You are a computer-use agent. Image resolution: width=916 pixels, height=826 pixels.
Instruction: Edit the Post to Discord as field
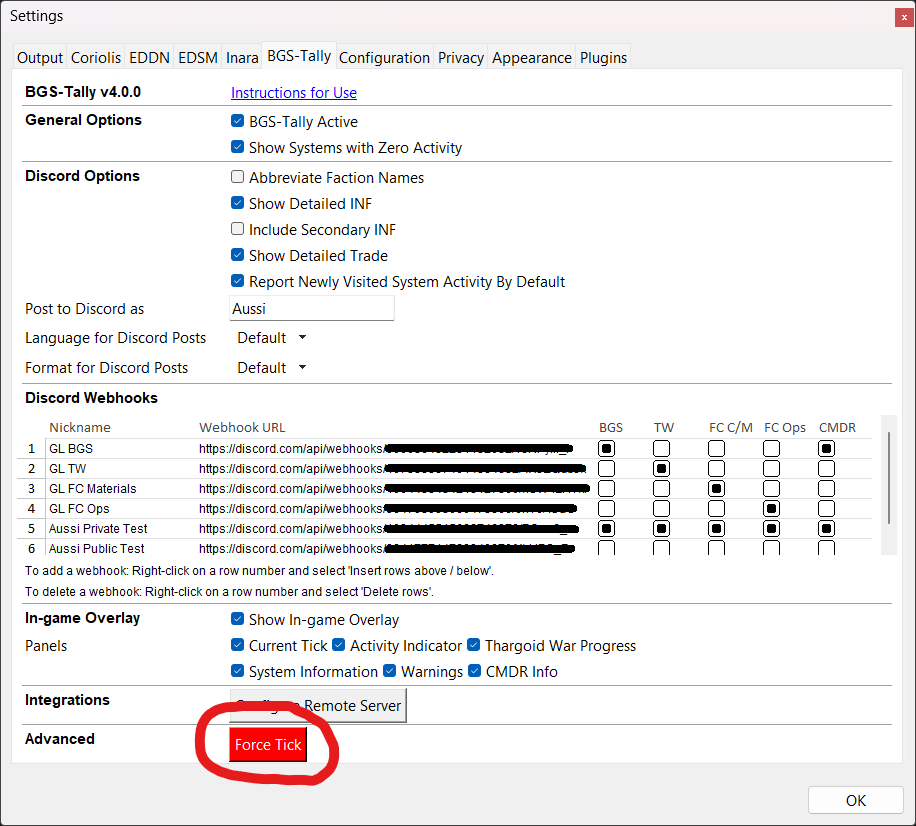click(312, 308)
